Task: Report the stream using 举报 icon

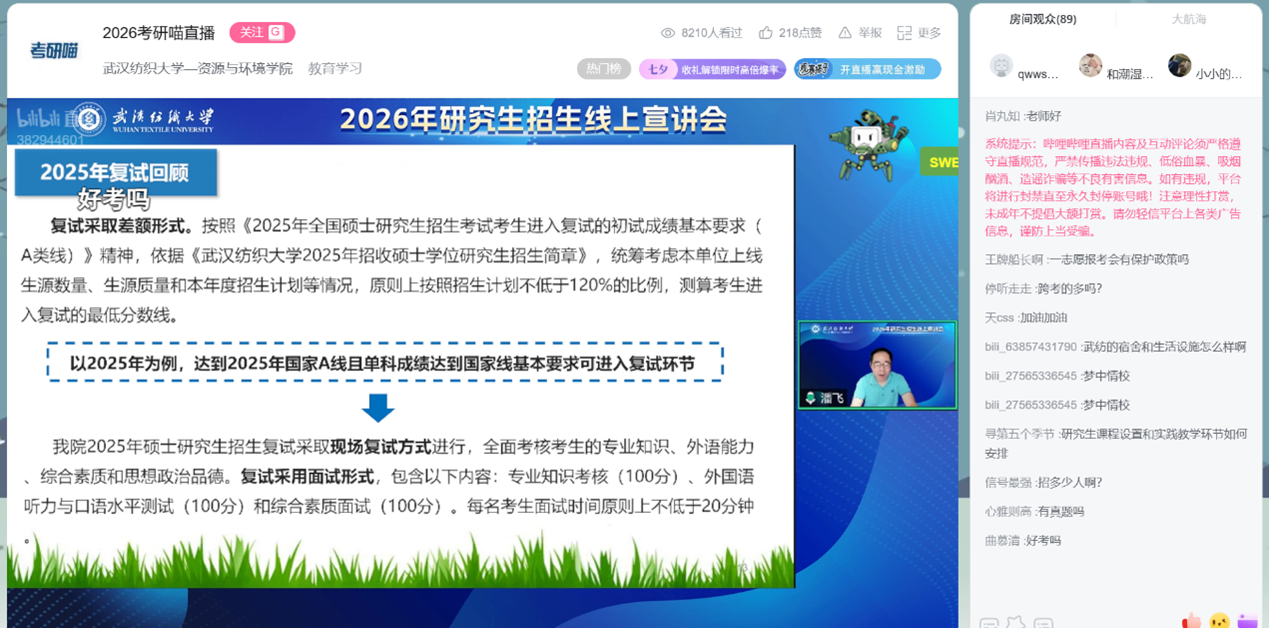Action: [860, 33]
